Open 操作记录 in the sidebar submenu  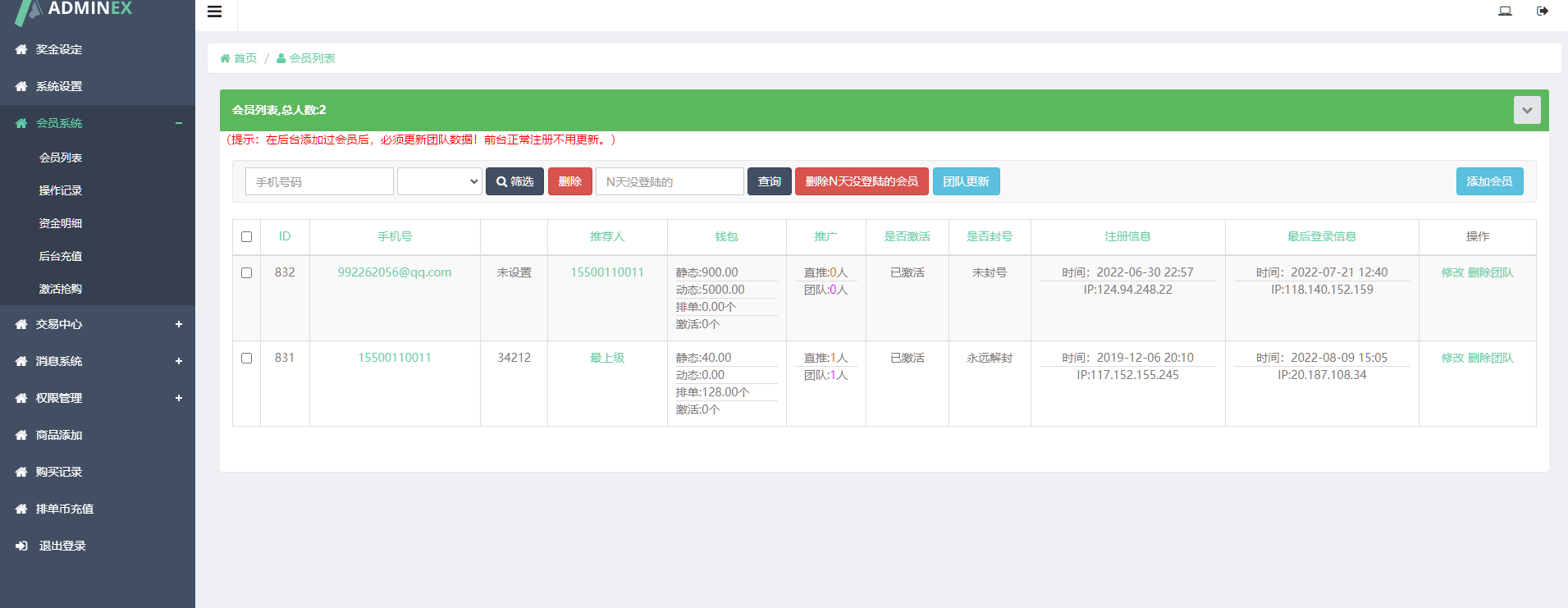coord(61,190)
